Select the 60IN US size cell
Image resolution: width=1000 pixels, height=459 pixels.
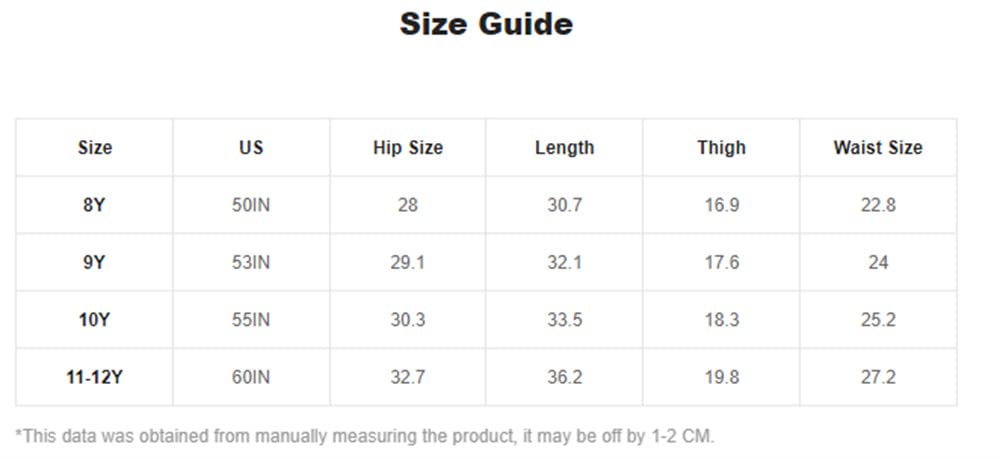tap(251, 377)
